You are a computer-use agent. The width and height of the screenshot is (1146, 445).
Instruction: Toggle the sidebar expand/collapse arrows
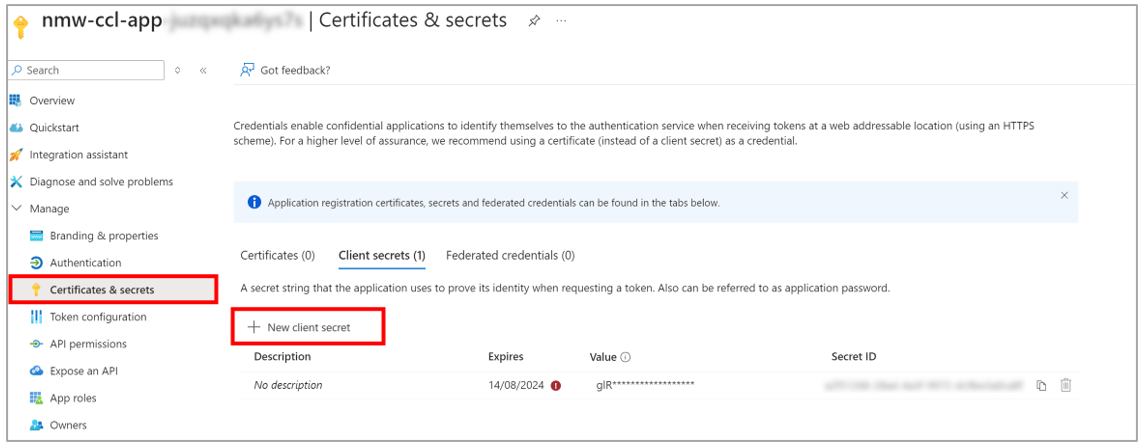pos(178,70)
